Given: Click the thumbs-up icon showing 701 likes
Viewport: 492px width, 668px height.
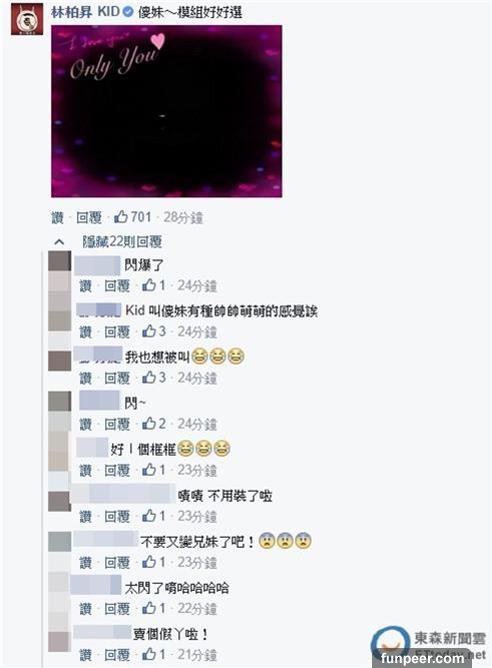Looking at the screenshot, I should (x=121, y=217).
